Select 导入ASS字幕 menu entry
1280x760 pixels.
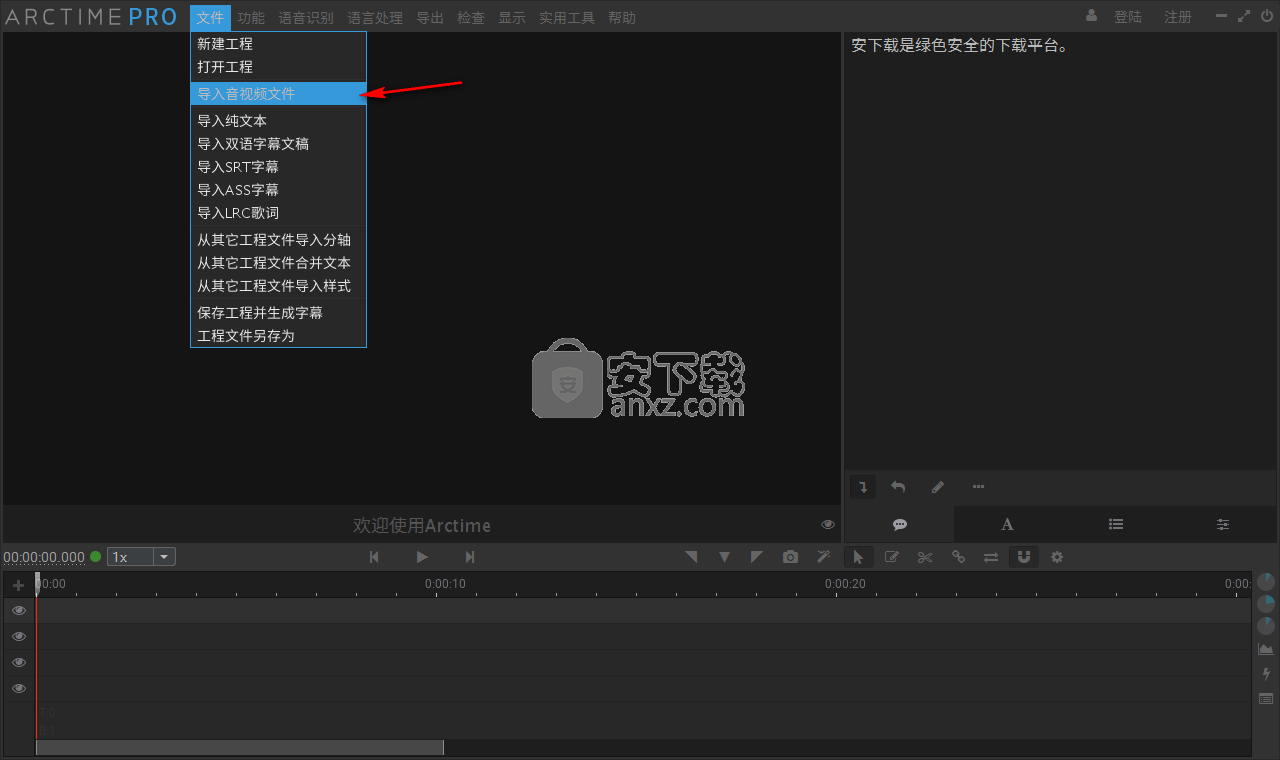click(x=279, y=190)
